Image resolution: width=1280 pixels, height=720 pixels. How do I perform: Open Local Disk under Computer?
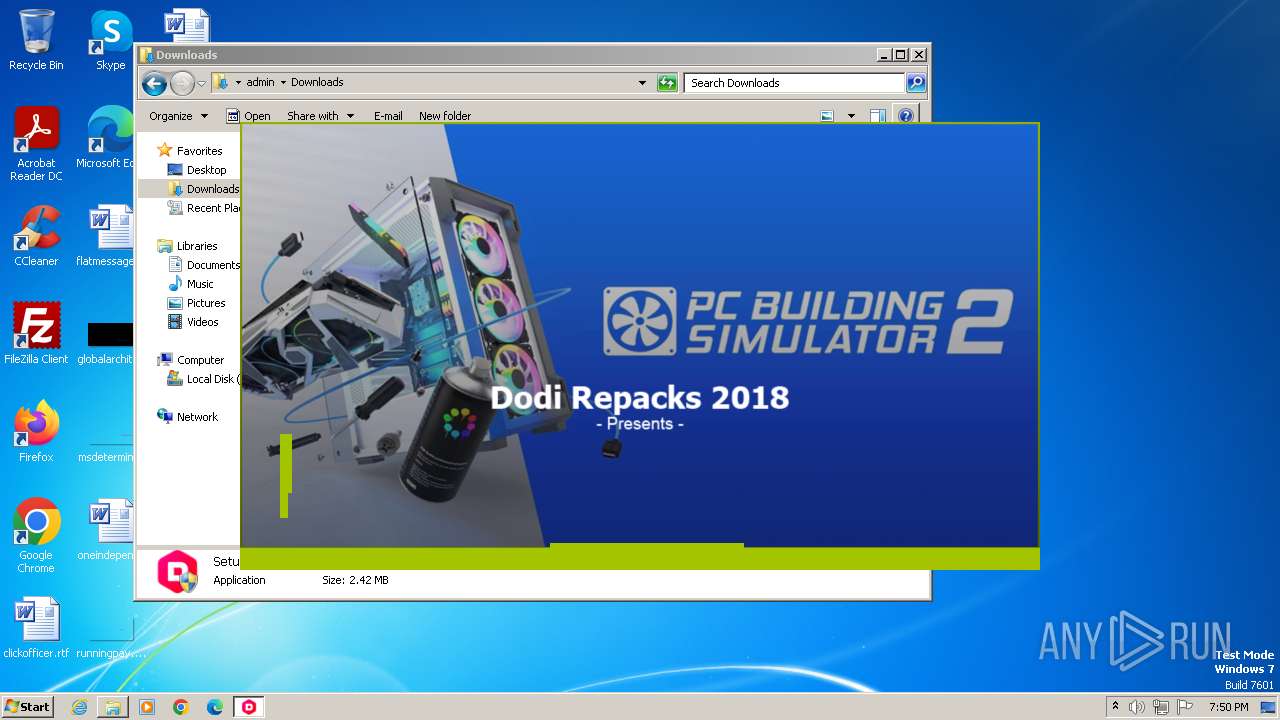pyautogui.click(x=204, y=379)
